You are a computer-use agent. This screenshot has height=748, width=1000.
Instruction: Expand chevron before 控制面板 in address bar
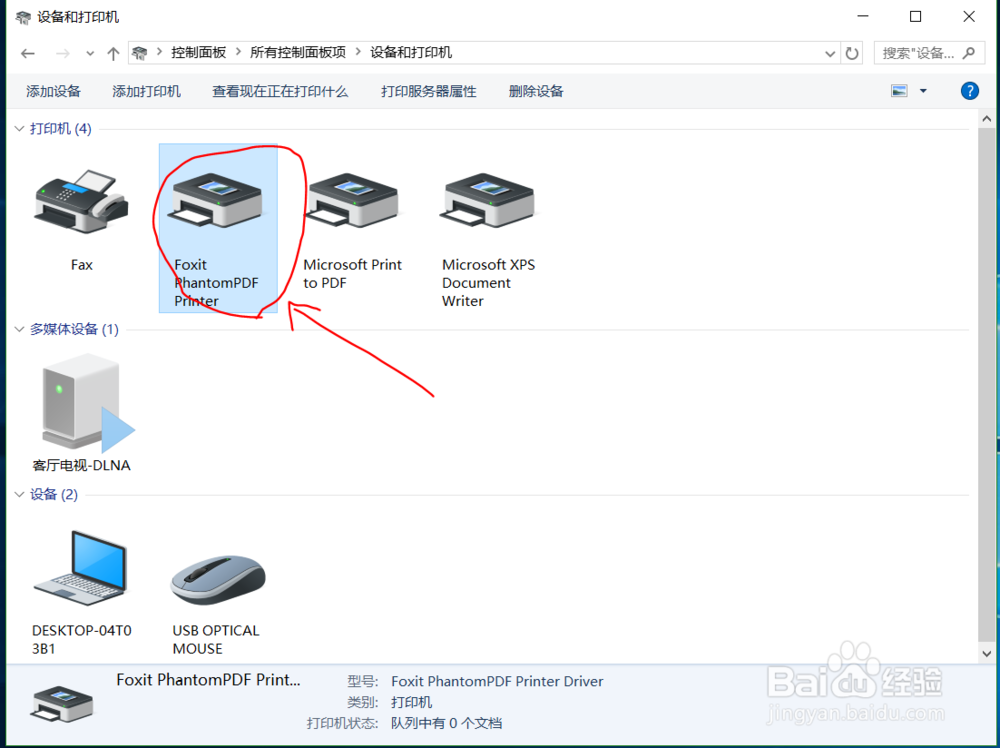[x=159, y=53]
